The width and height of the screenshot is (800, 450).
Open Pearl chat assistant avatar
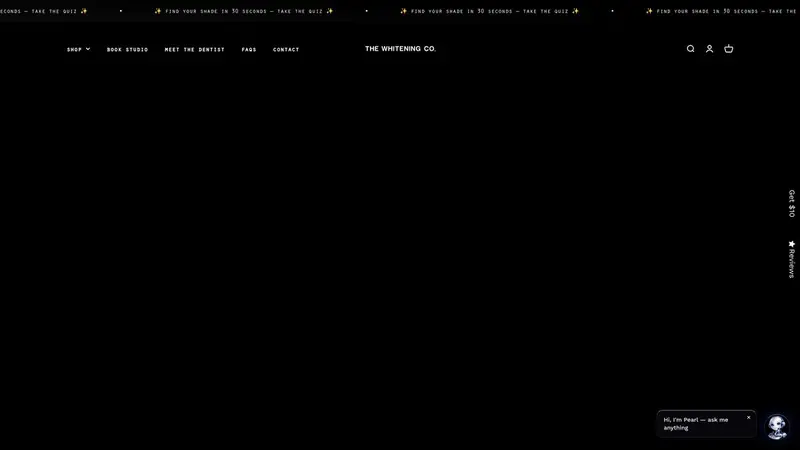(x=777, y=427)
